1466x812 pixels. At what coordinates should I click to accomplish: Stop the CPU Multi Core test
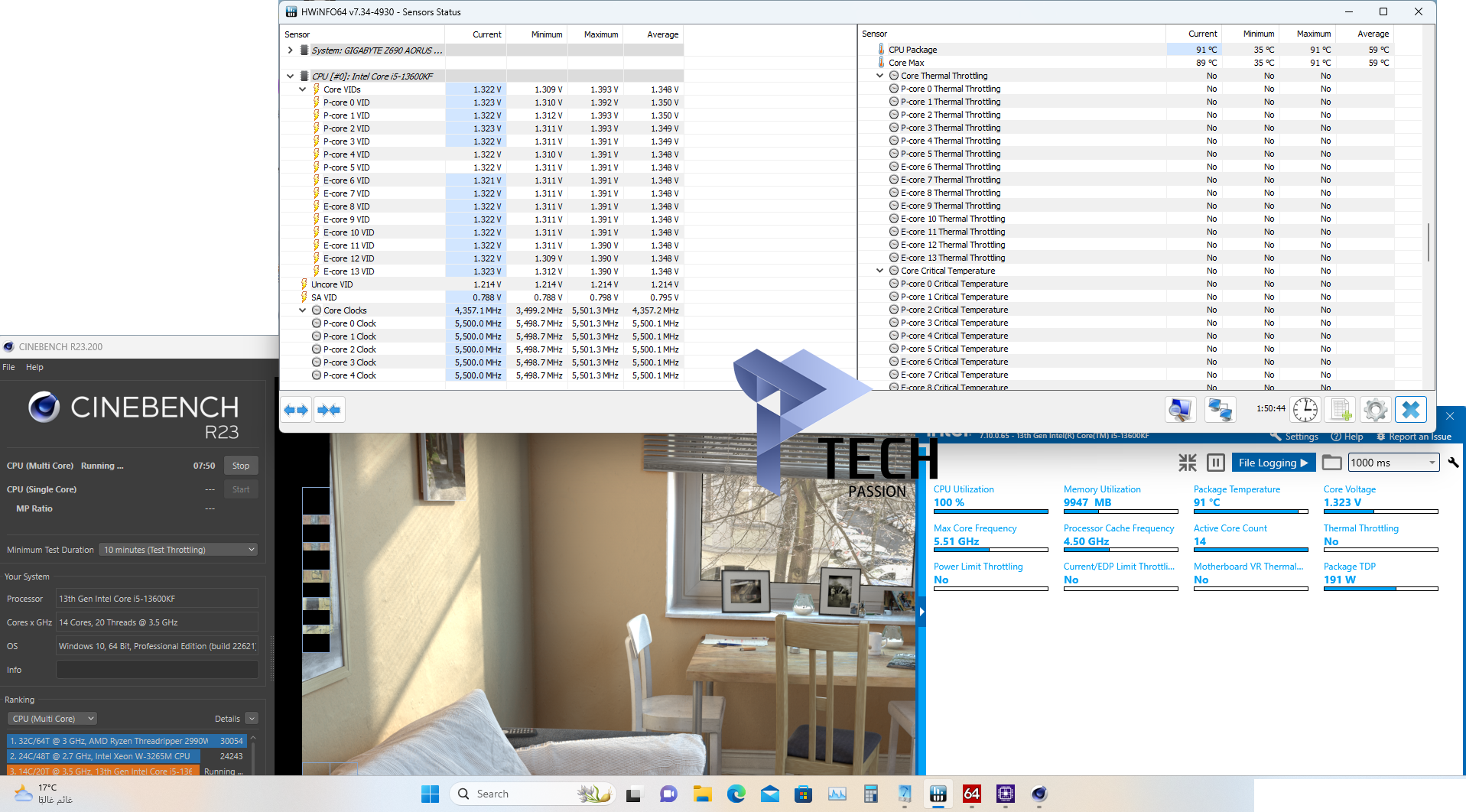tap(241, 466)
